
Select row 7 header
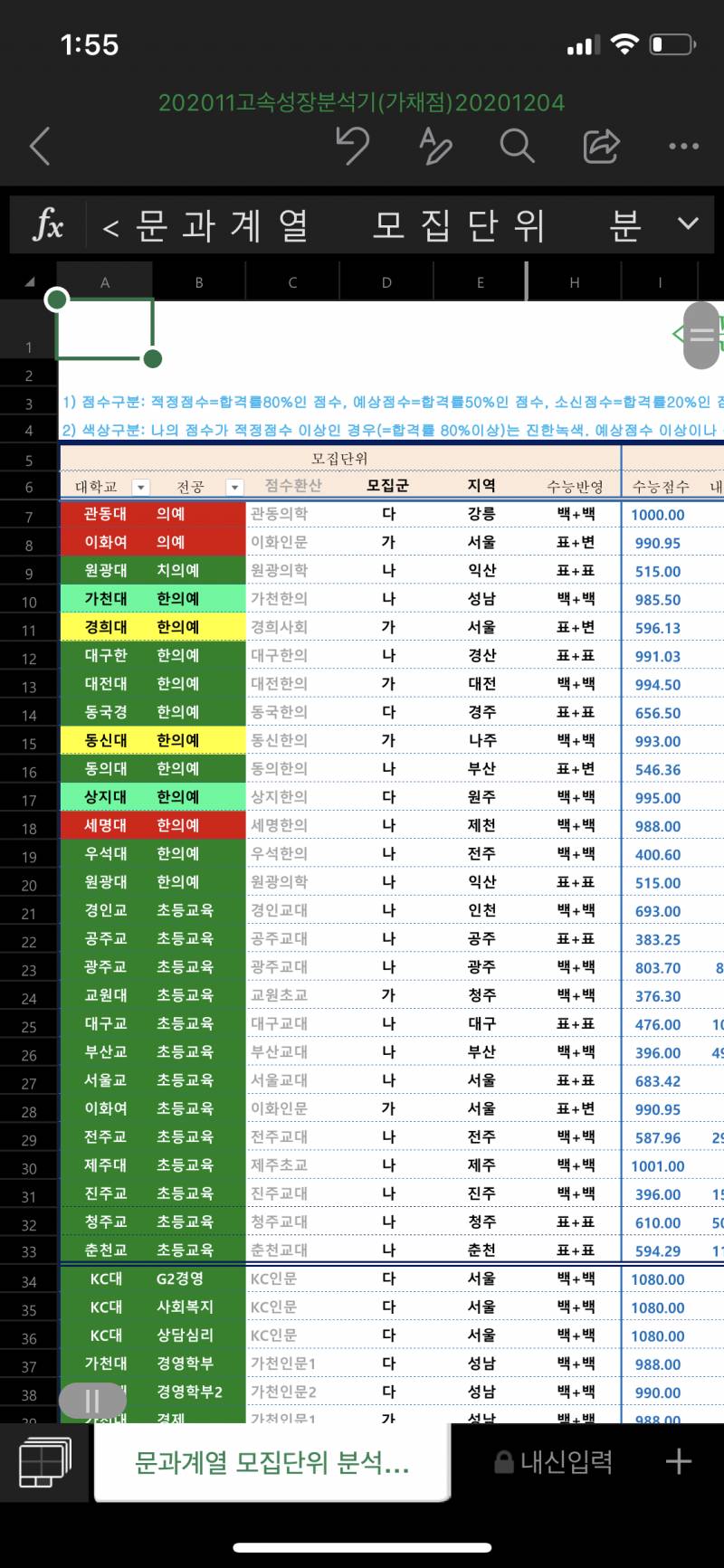pyautogui.click(x=29, y=517)
